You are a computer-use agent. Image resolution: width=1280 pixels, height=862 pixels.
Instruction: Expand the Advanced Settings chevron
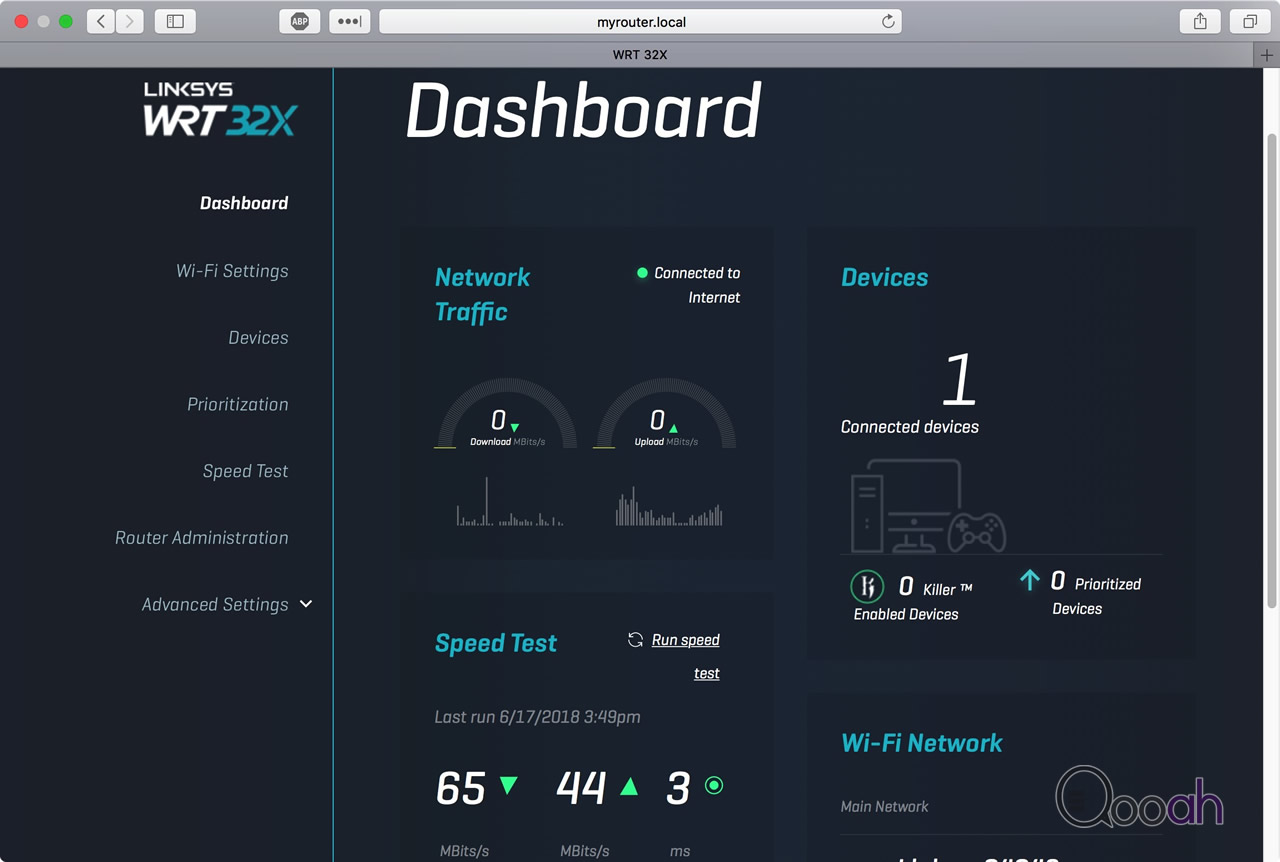[x=306, y=604]
